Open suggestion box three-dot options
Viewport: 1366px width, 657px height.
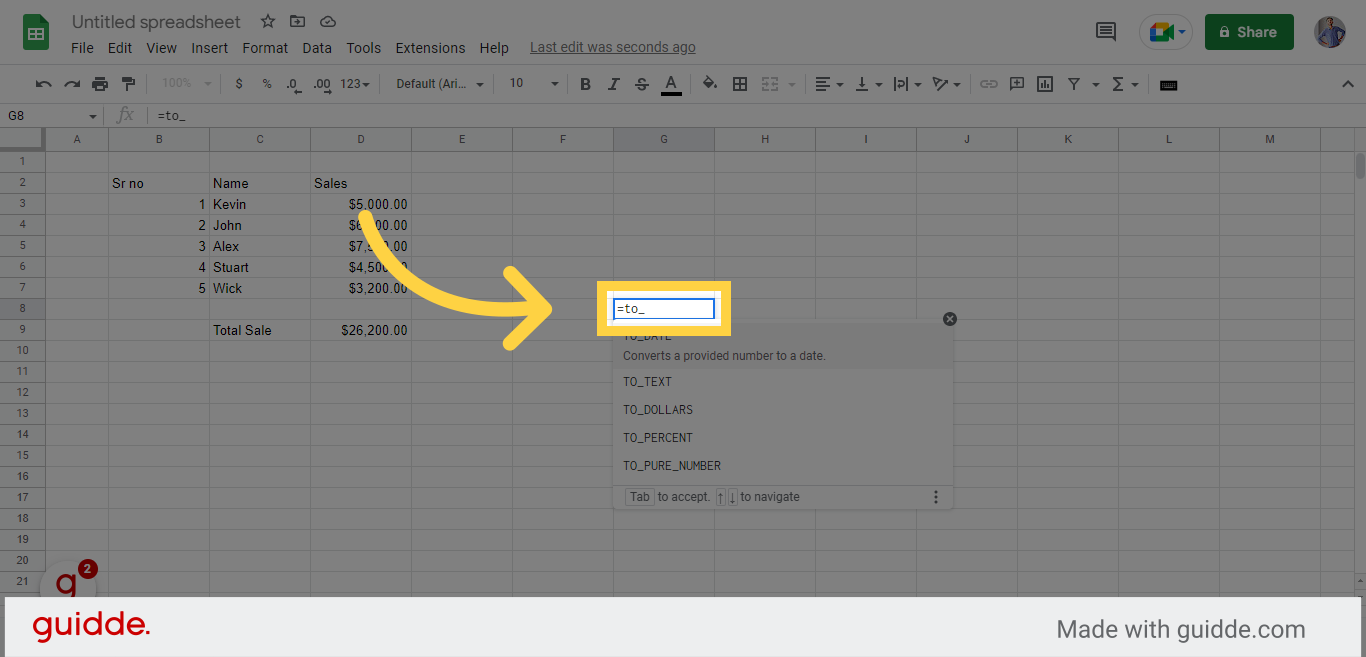pos(936,497)
